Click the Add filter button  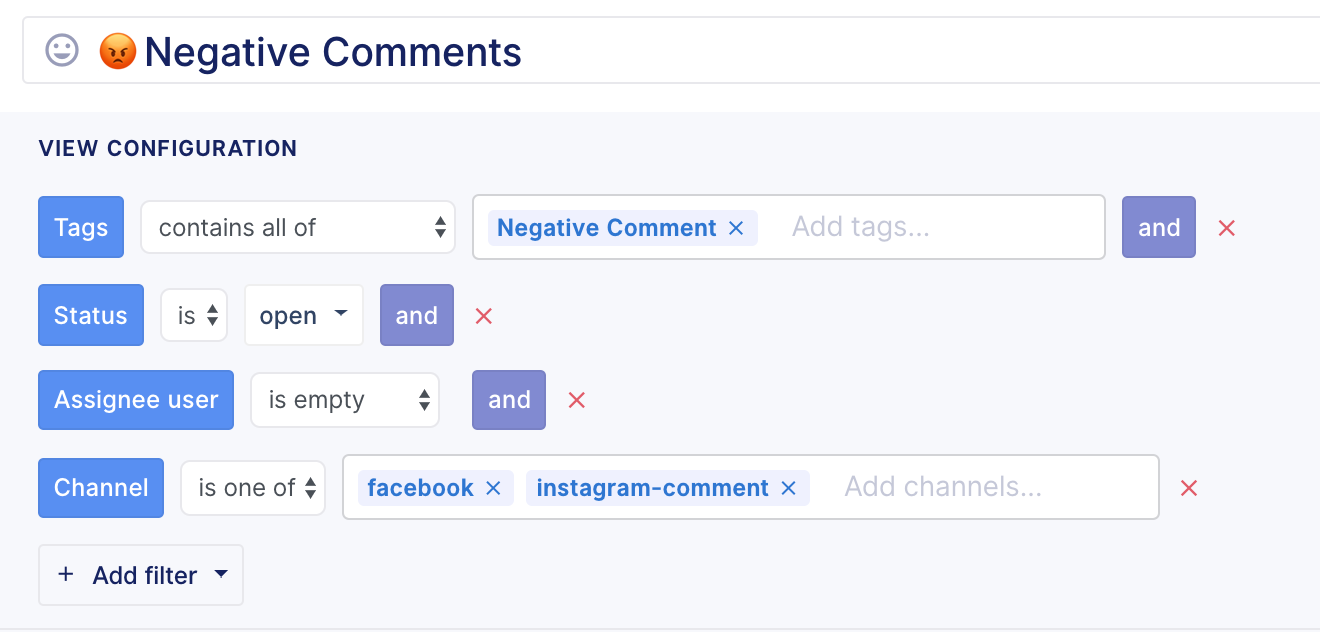141,575
